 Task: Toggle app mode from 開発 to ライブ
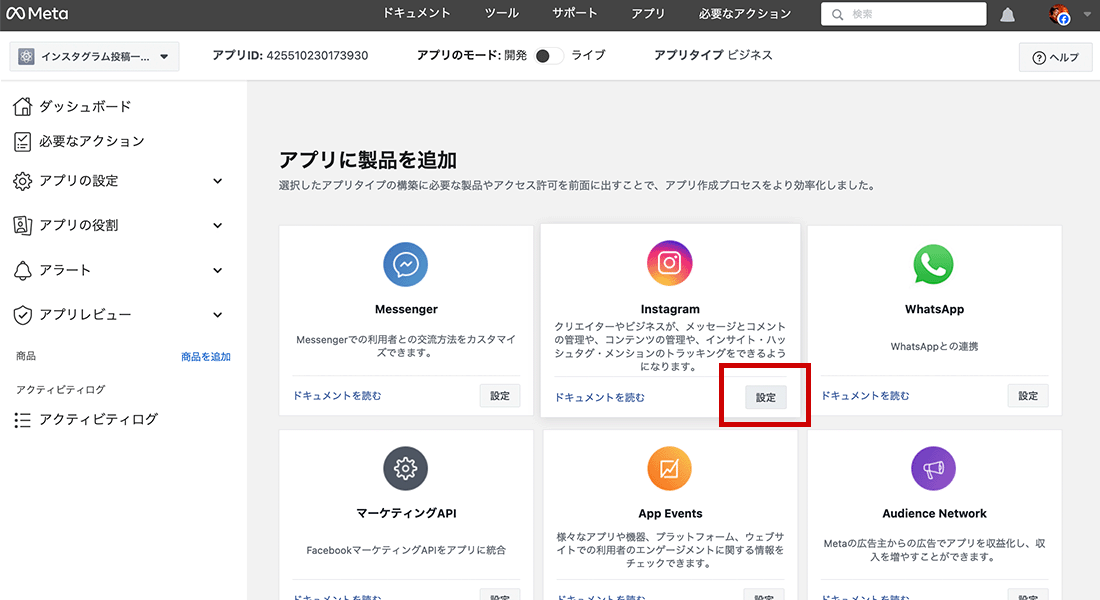click(x=549, y=55)
